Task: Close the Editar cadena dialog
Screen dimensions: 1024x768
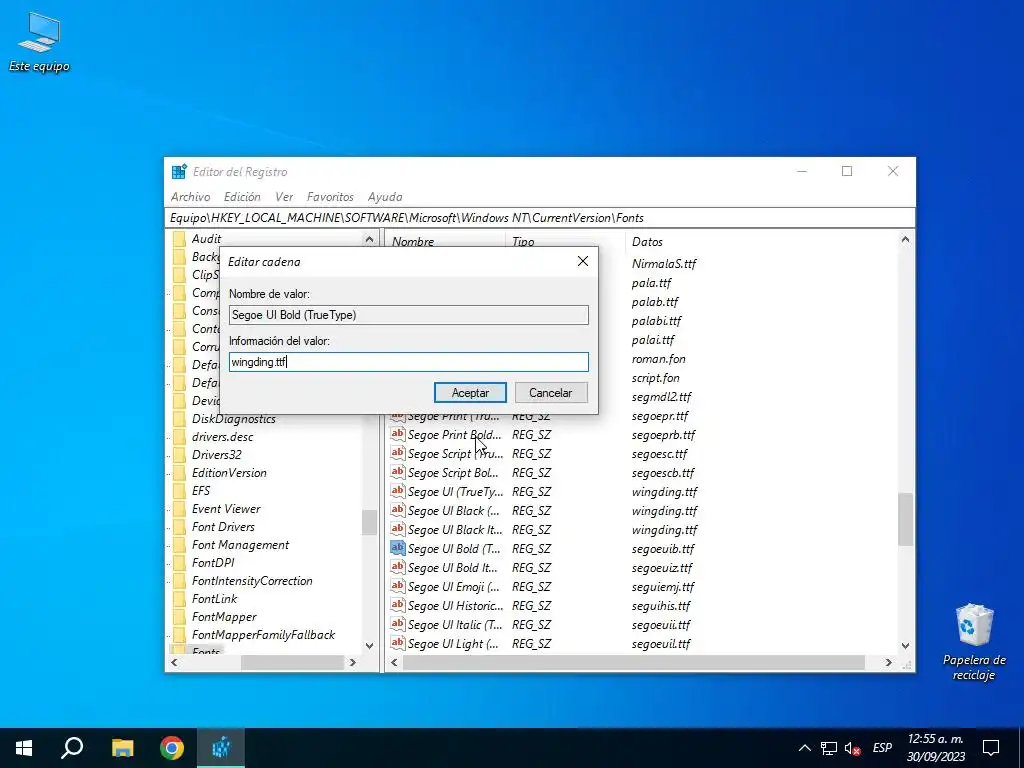Action: pyautogui.click(x=583, y=261)
